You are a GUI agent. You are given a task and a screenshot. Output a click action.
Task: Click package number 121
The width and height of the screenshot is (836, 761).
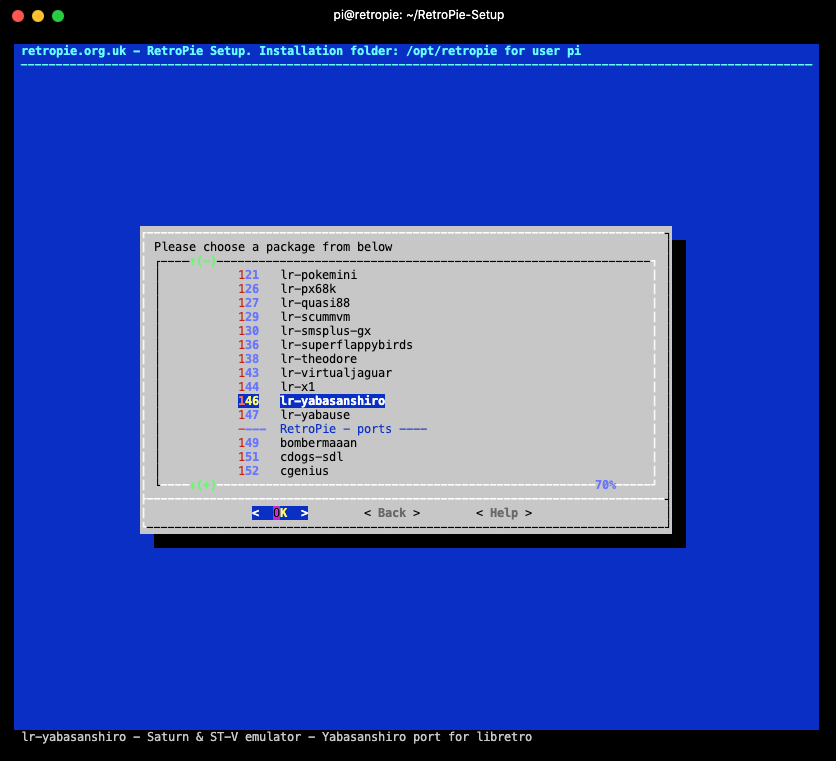(248, 275)
